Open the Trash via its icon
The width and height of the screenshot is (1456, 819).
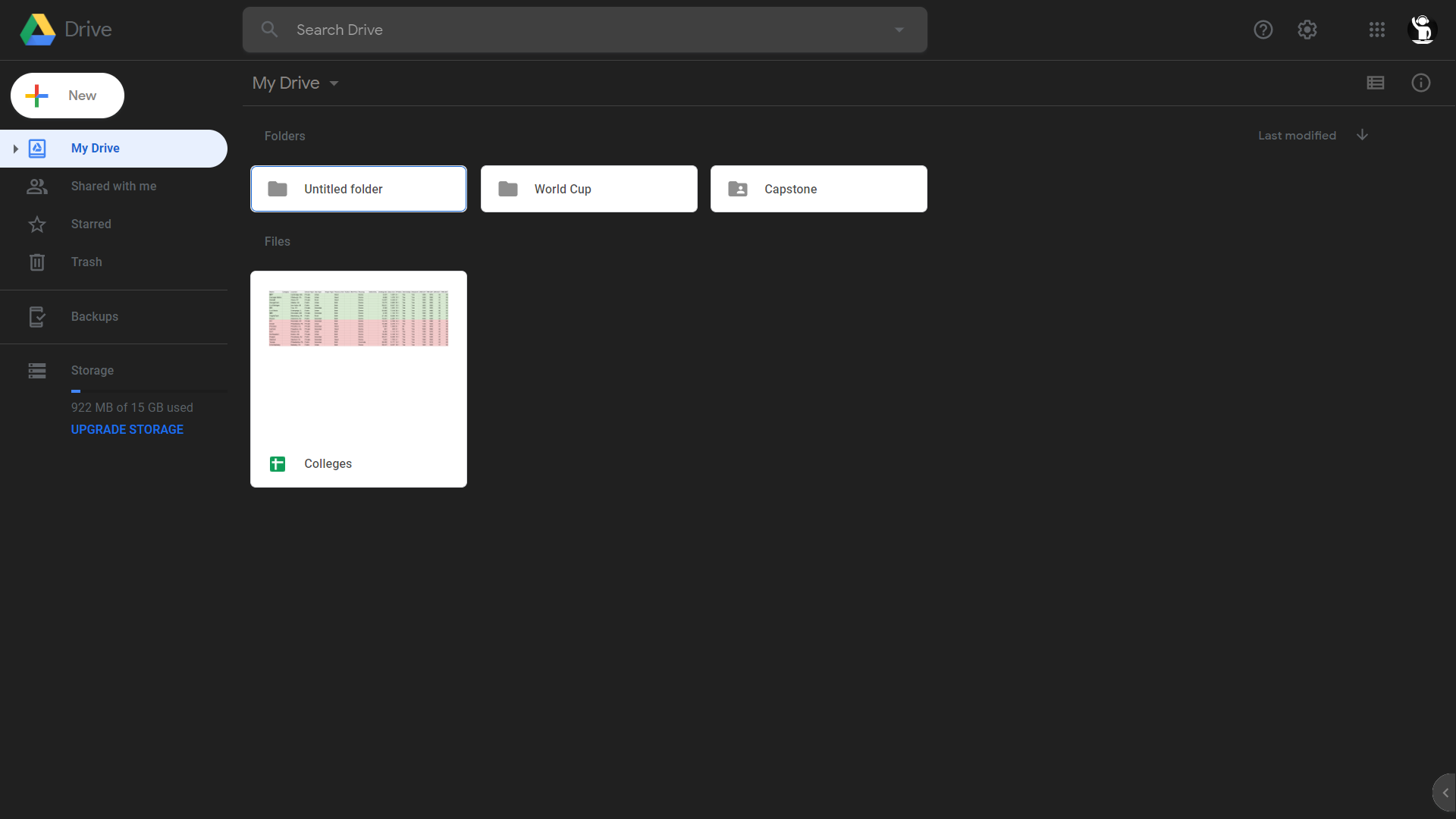36,262
